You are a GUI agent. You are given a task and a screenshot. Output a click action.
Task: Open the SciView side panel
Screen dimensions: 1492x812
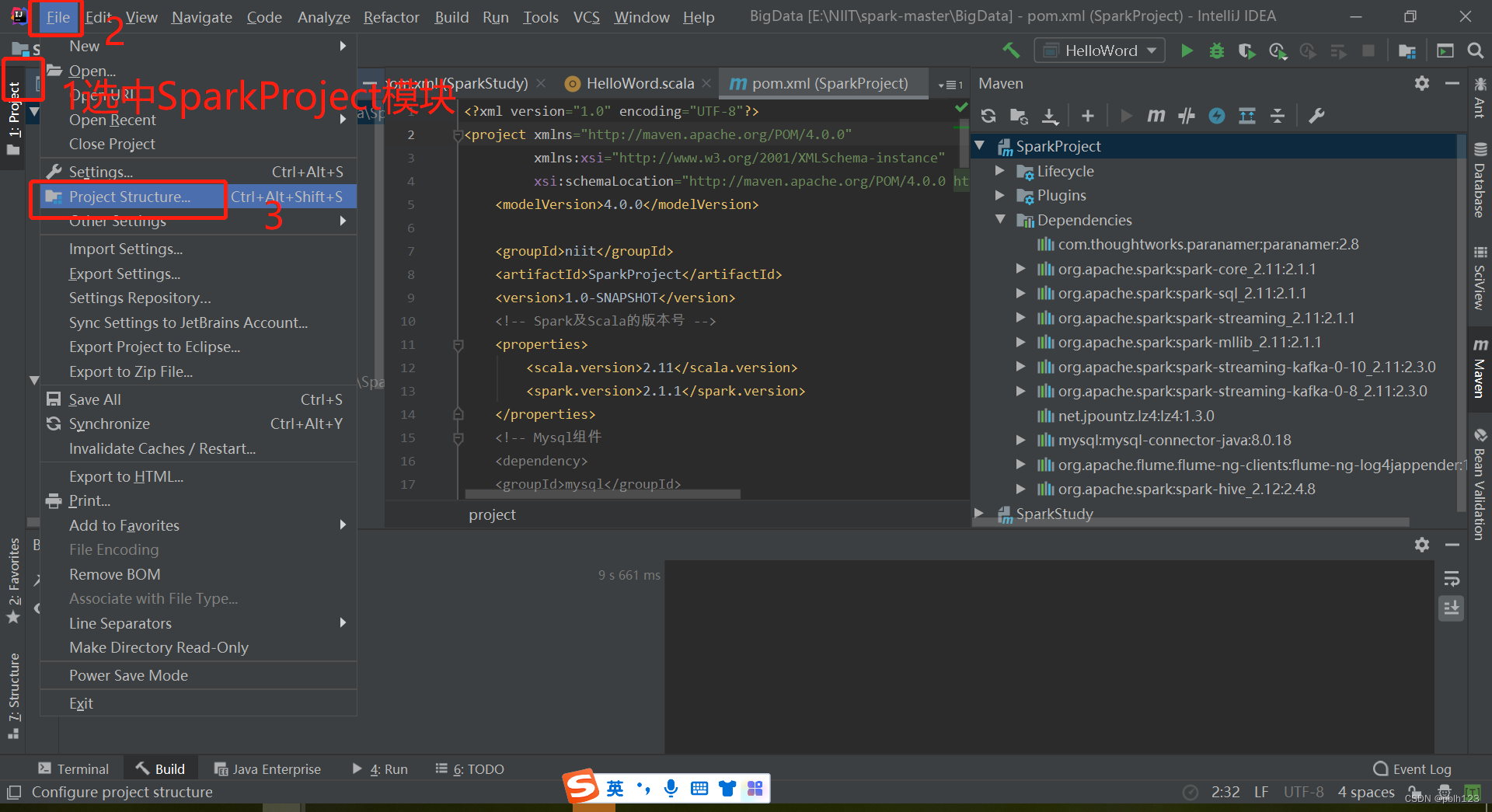coord(1480,277)
